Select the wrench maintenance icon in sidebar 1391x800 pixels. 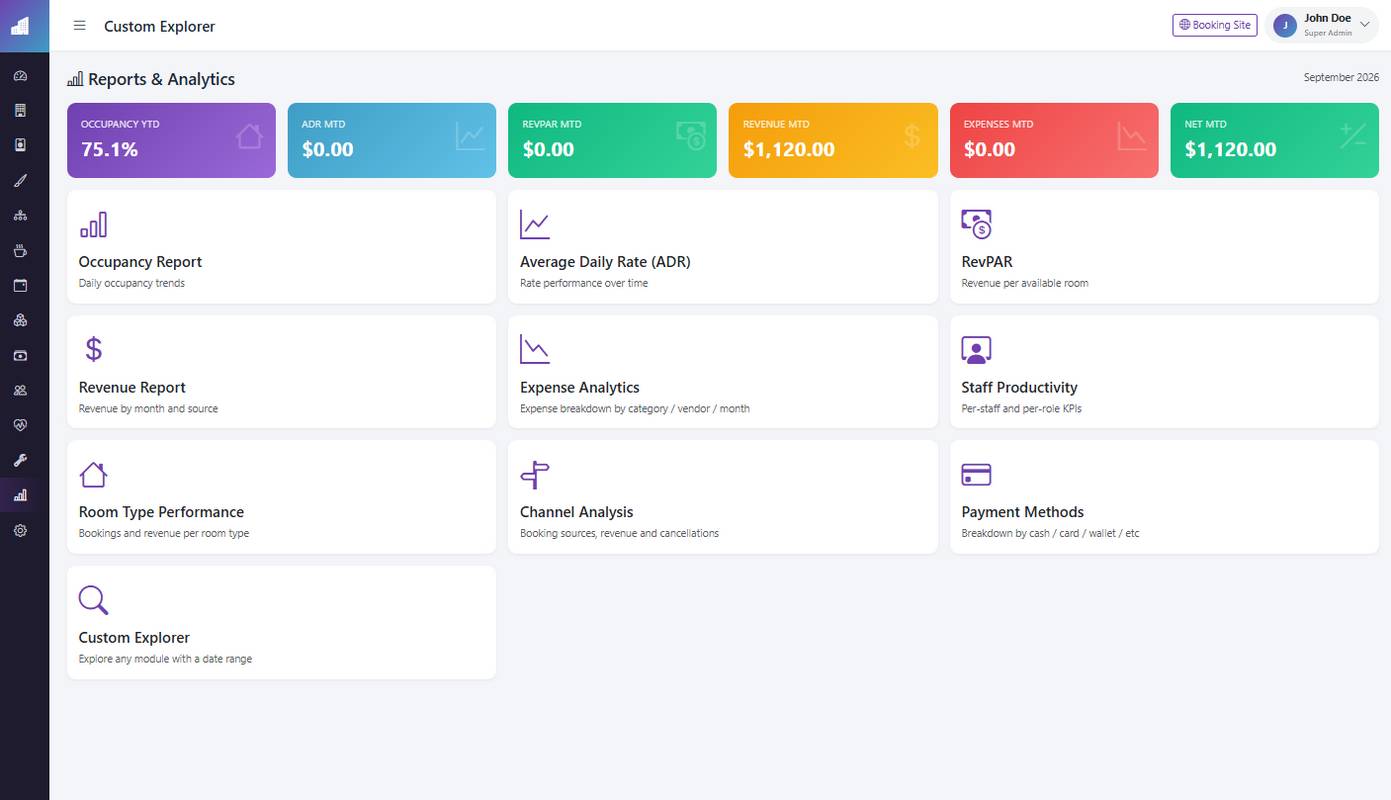coord(20,461)
